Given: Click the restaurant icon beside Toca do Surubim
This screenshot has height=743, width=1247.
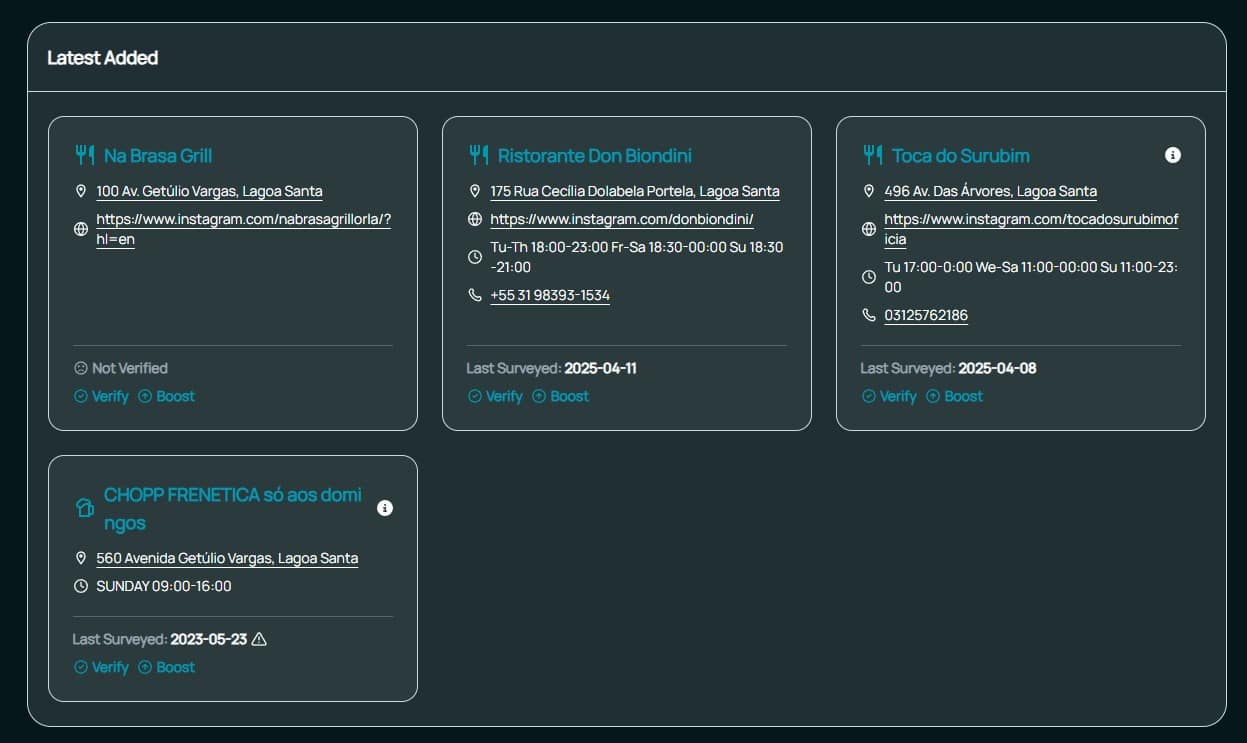Looking at the screenshot, I should click(x=872, y=155).
